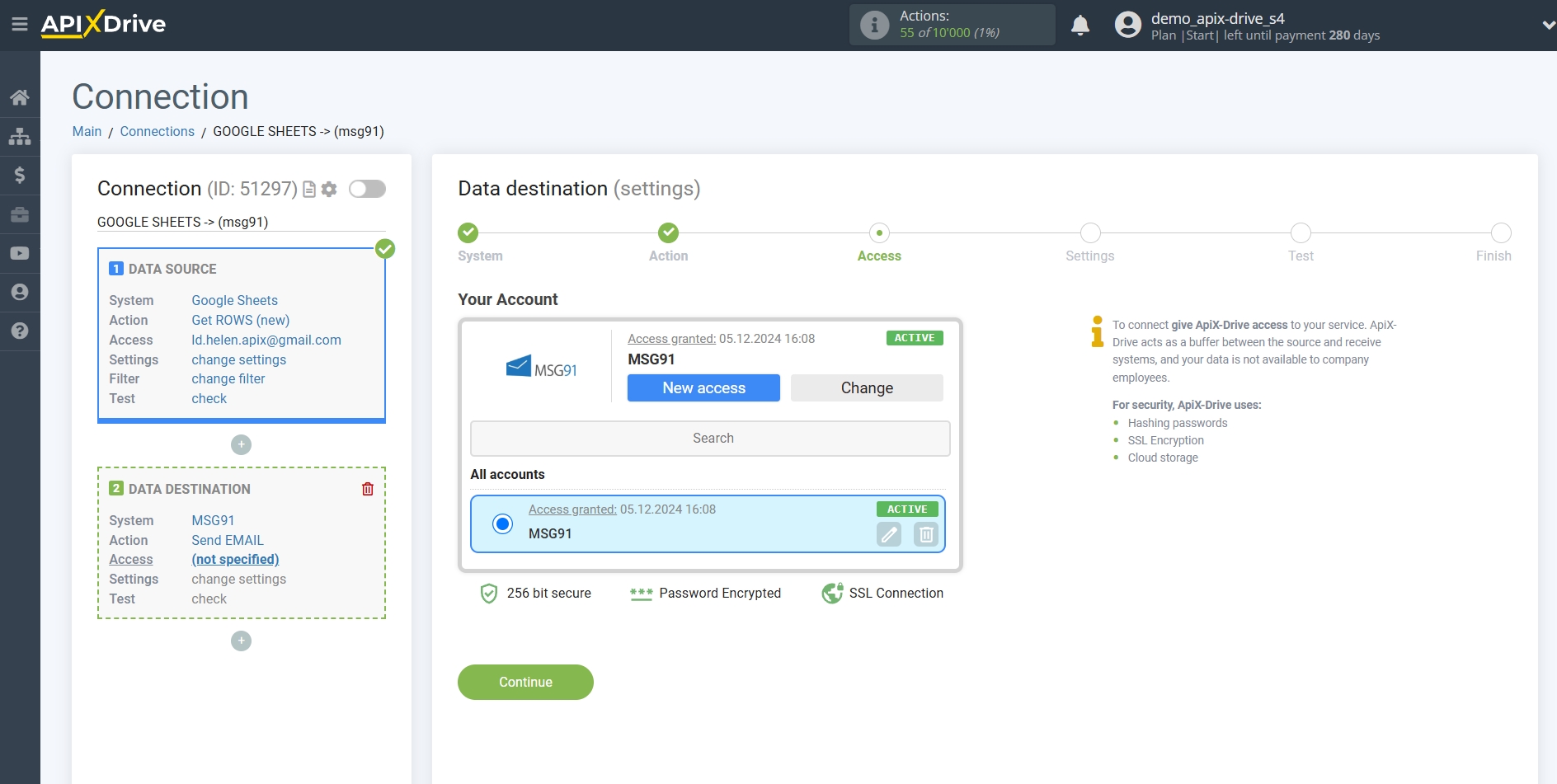Open the user profile sidebar icon

(x=20, y=292)
